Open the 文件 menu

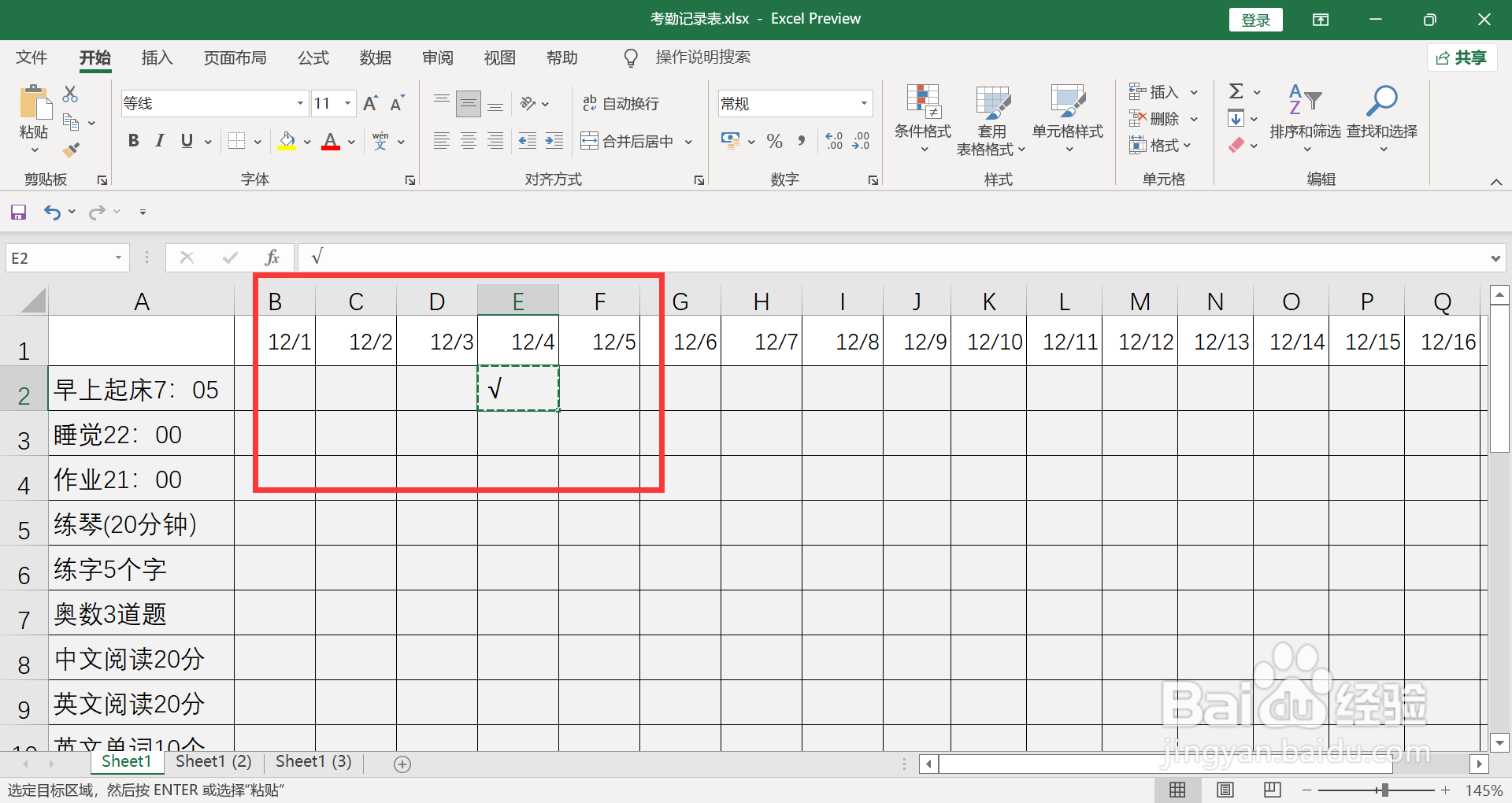pos(31,57)
